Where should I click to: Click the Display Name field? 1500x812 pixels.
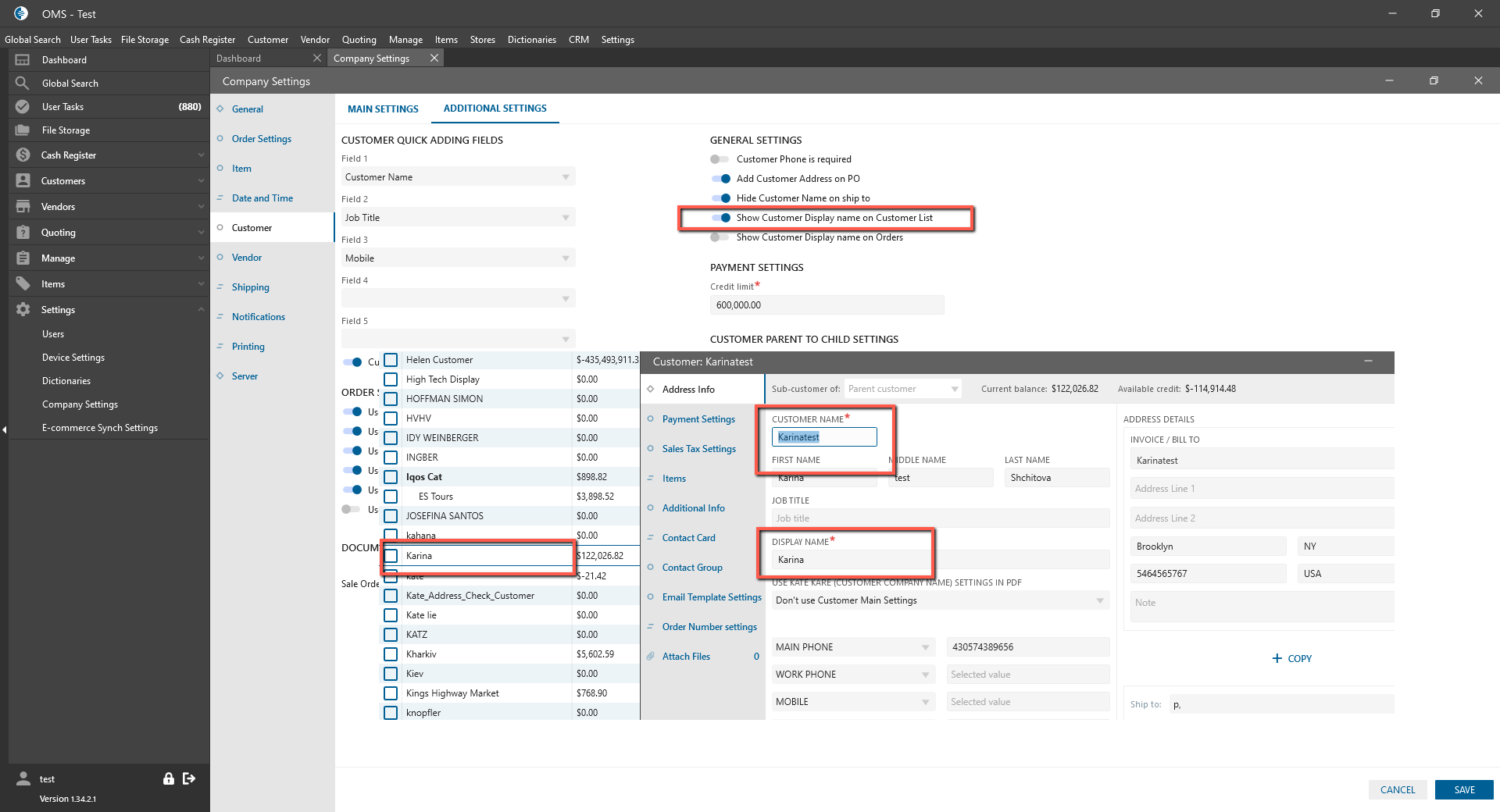[941, 560]
